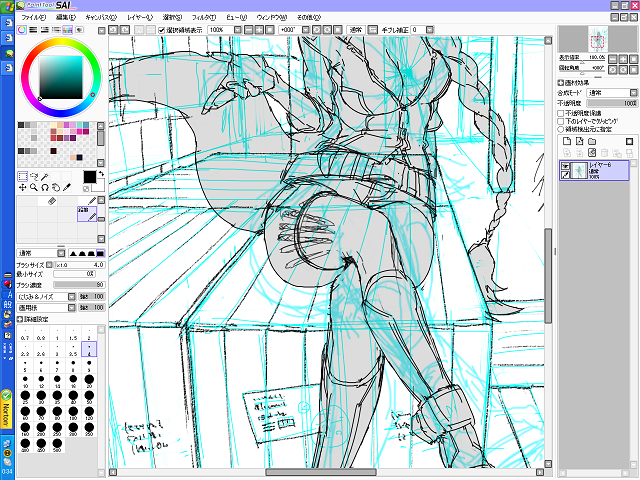Select the magic wand tool
The height and width of the screenshot is (480, 640).
pyautogui.click(x=44, y=176)
